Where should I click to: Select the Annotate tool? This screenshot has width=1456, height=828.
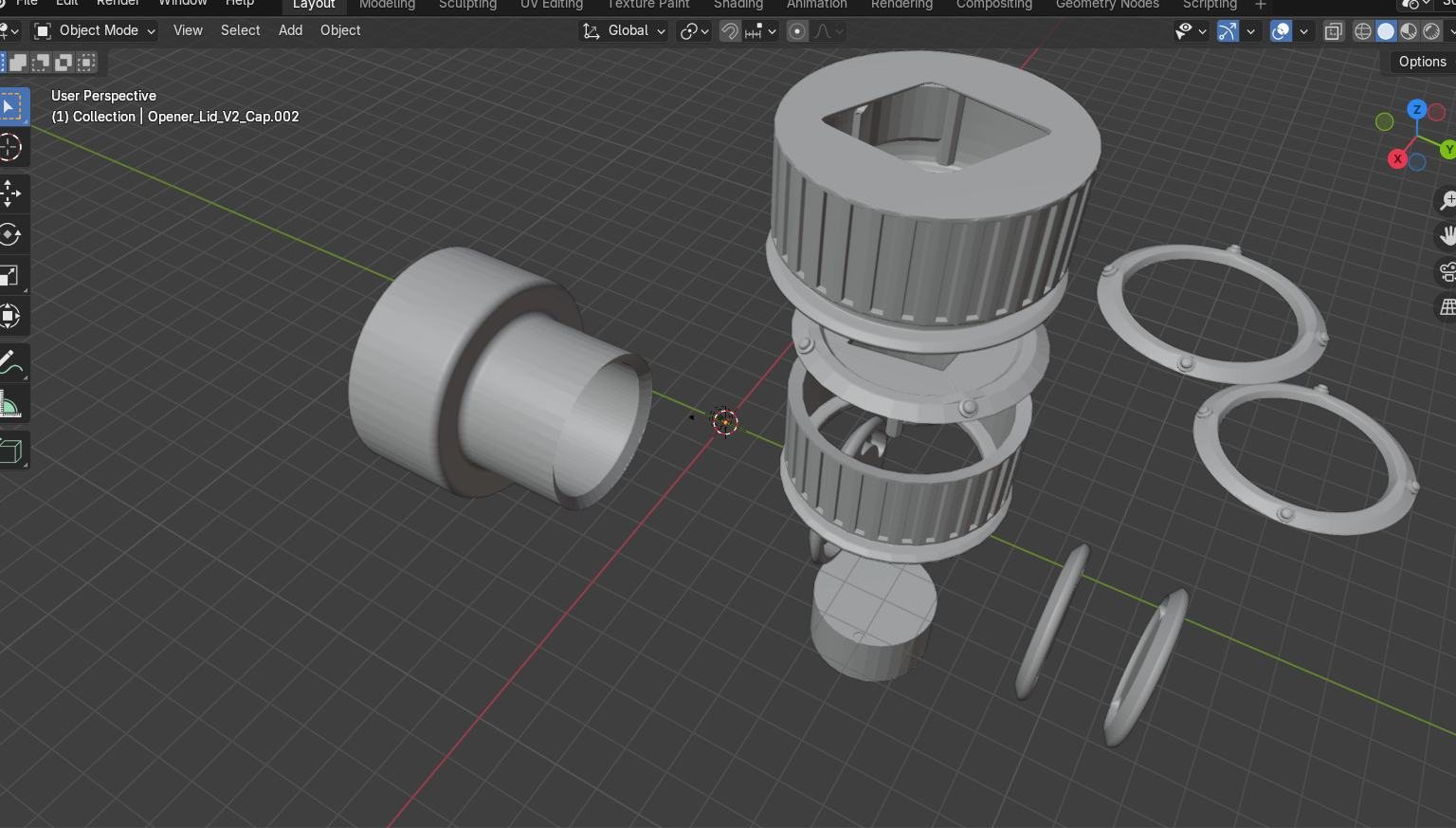tap(10, 362)
